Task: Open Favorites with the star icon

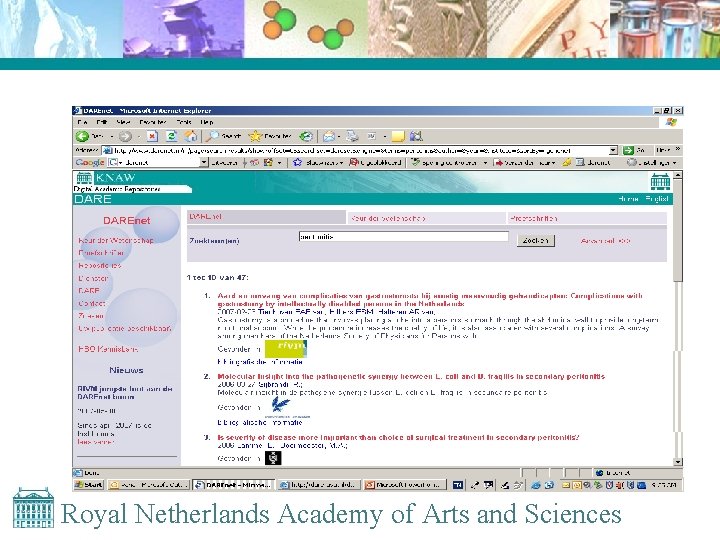Action: 255,136
